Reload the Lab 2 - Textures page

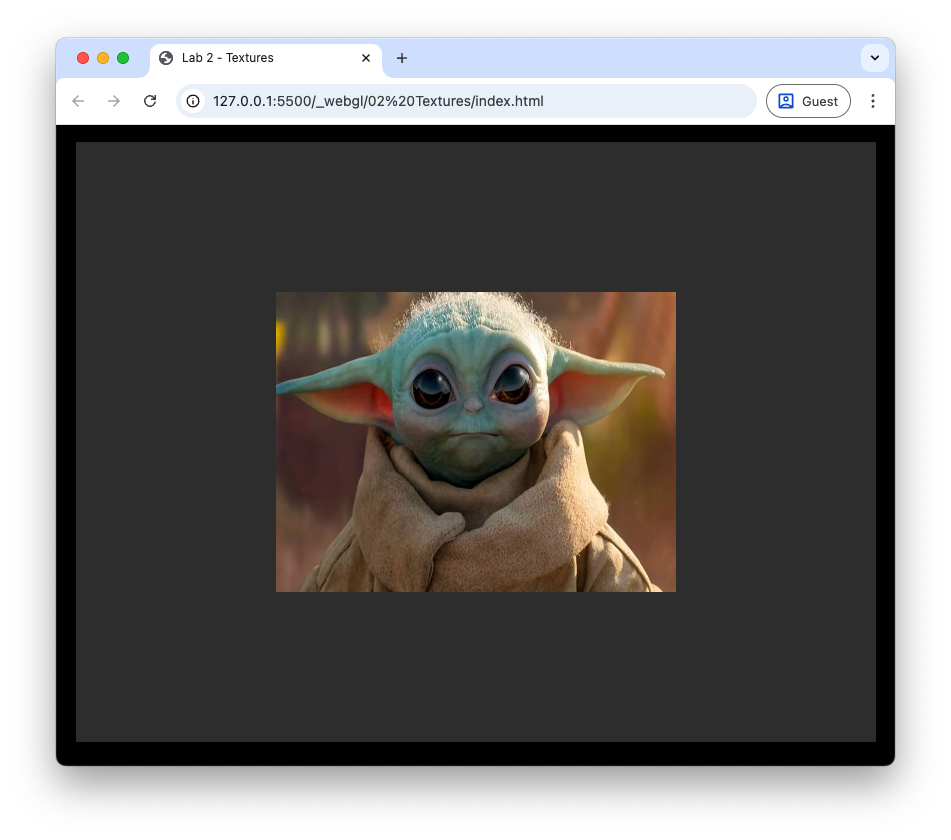(x=150, y=101)
